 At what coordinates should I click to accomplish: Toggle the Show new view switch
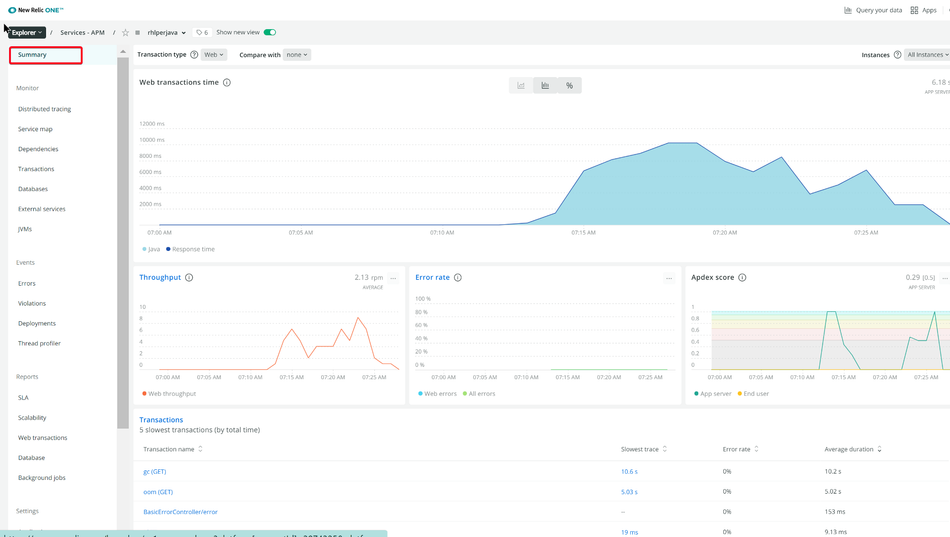coord(270,33)
